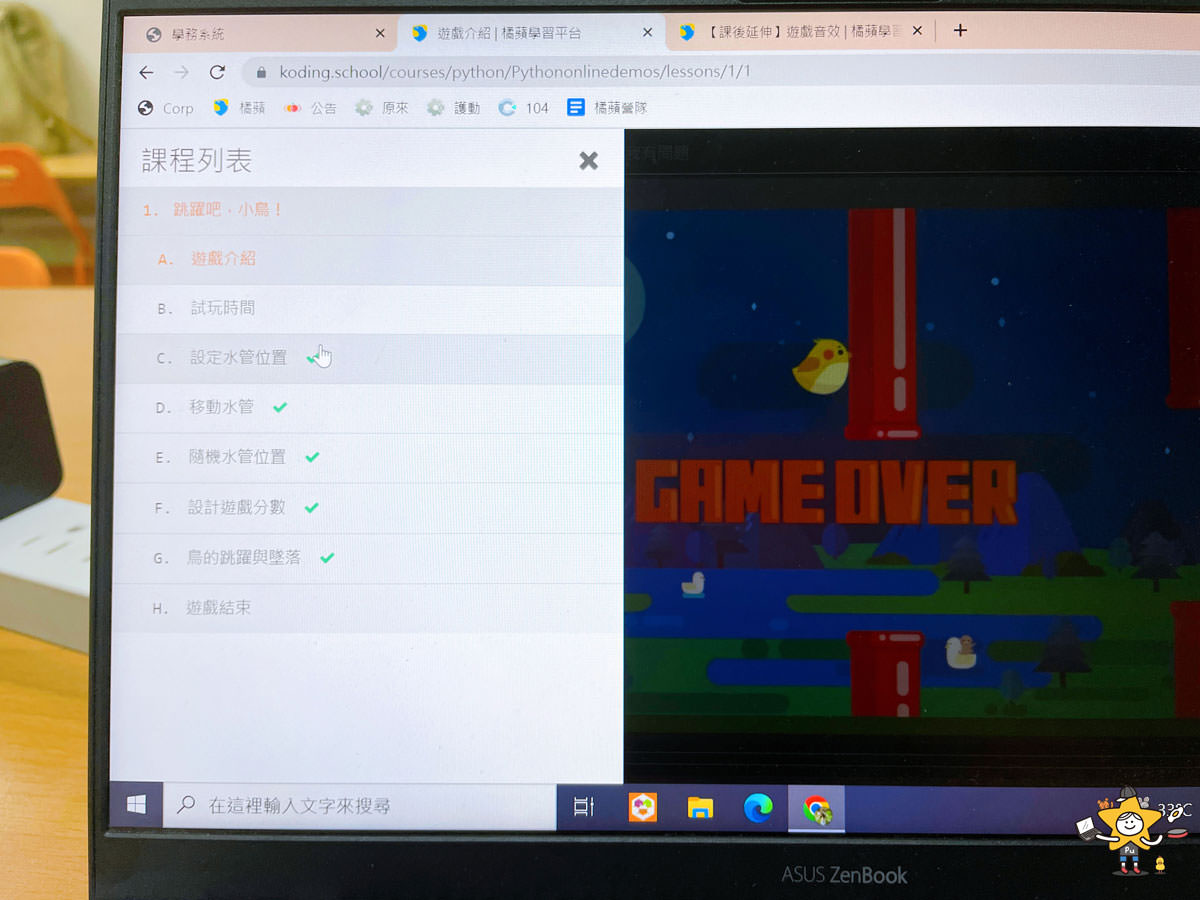This screenshot has width=1200, height=900.
Task: Click the yellow bird in the game
Action: click(x=822, y=366)
